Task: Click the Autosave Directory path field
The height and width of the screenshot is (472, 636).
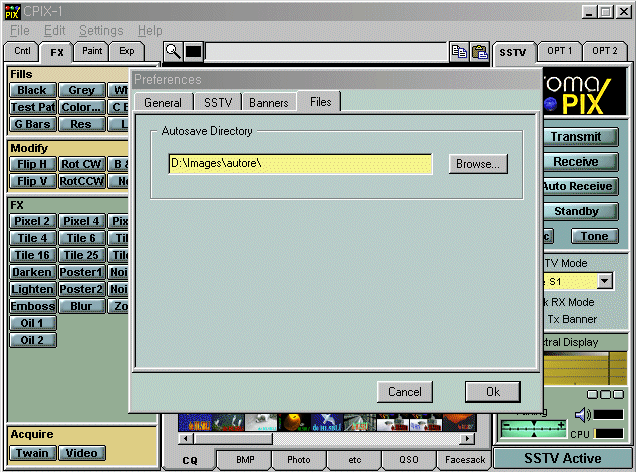Action: [x=300, y=163]
